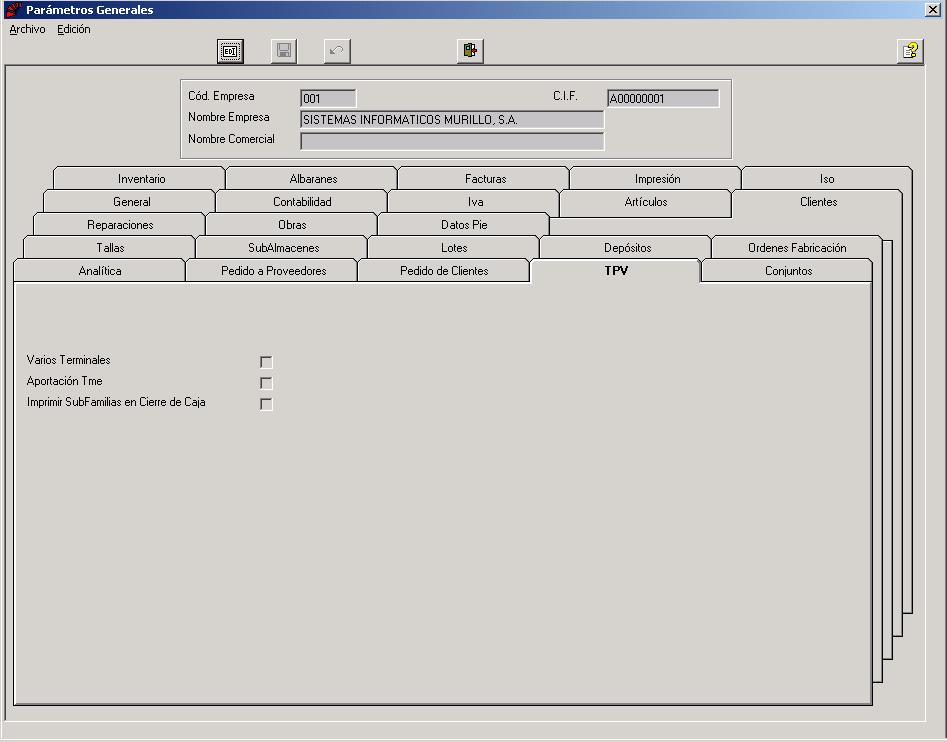Open the Edición menu
Screen dimensions: 947x742
click(x=74, y=29)
